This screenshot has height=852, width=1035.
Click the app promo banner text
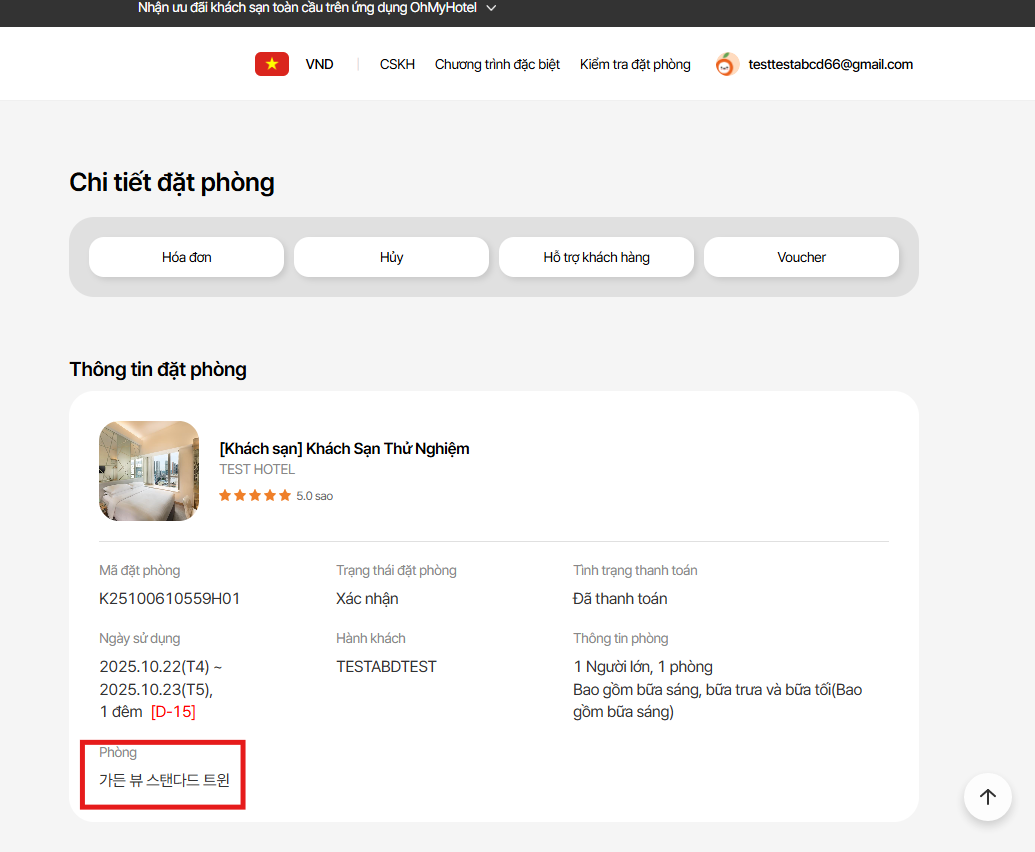click(308, 8)
